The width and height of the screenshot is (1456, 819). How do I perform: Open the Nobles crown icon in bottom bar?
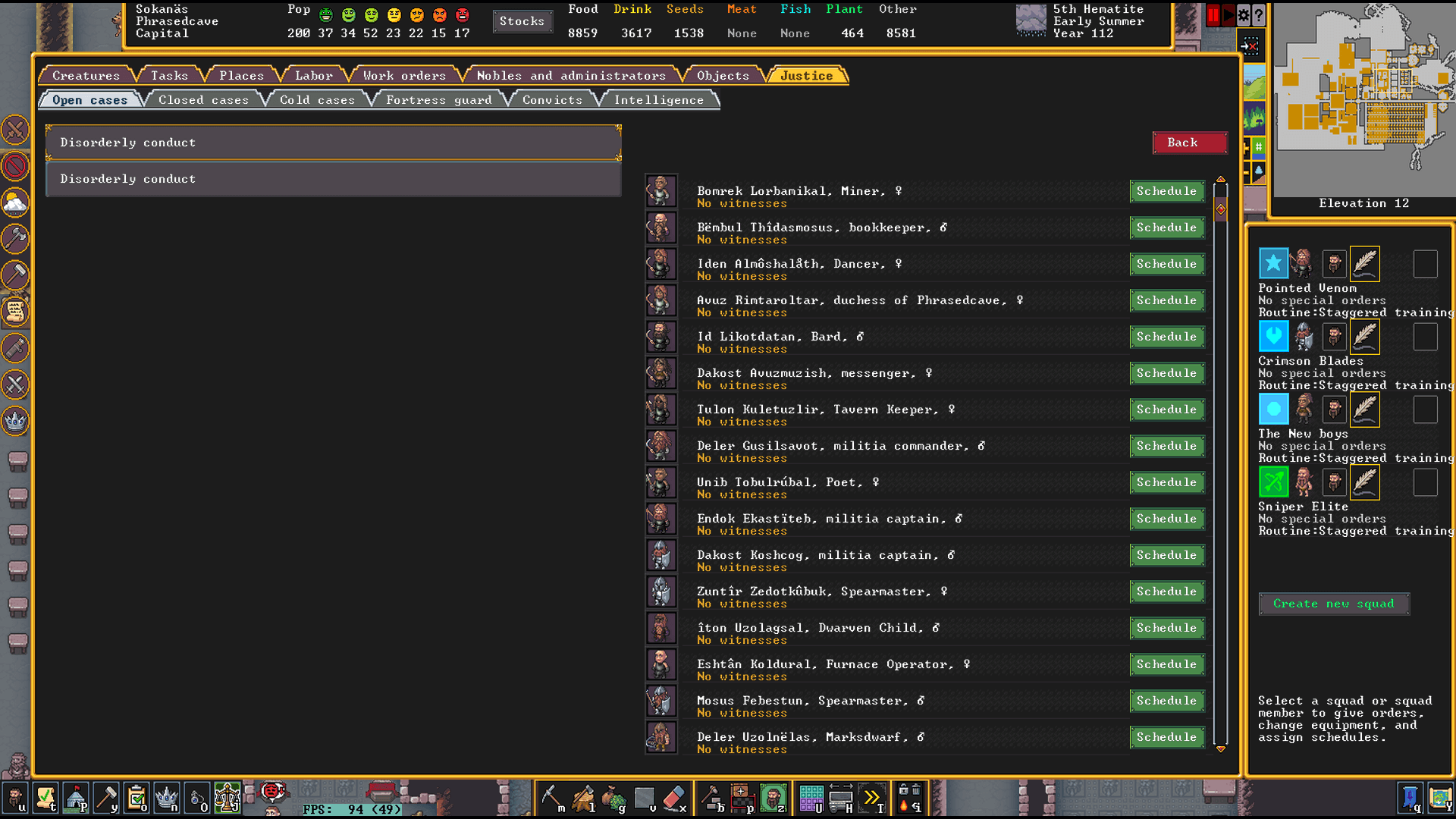(x=166, y=798)
